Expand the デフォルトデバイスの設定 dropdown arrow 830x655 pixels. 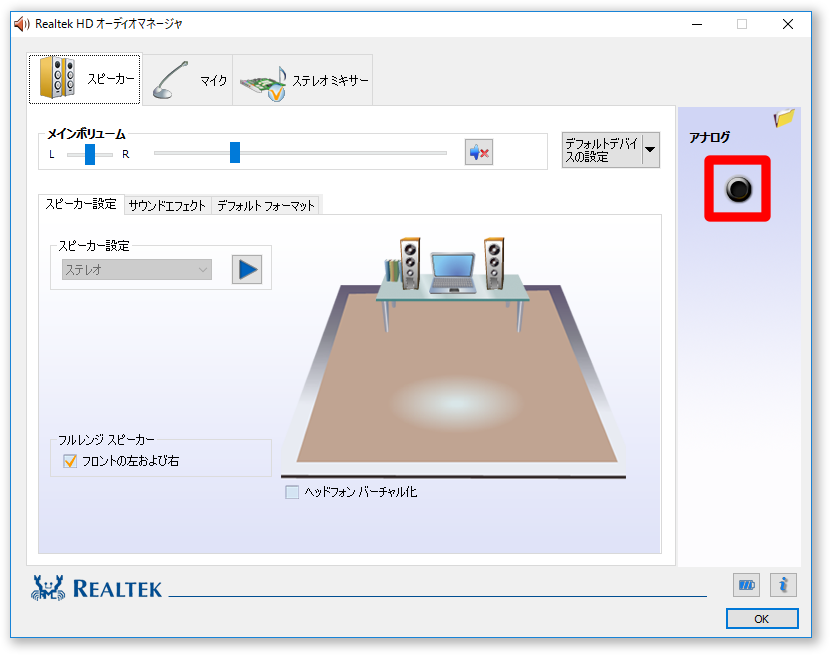click(x=651, y=150)
